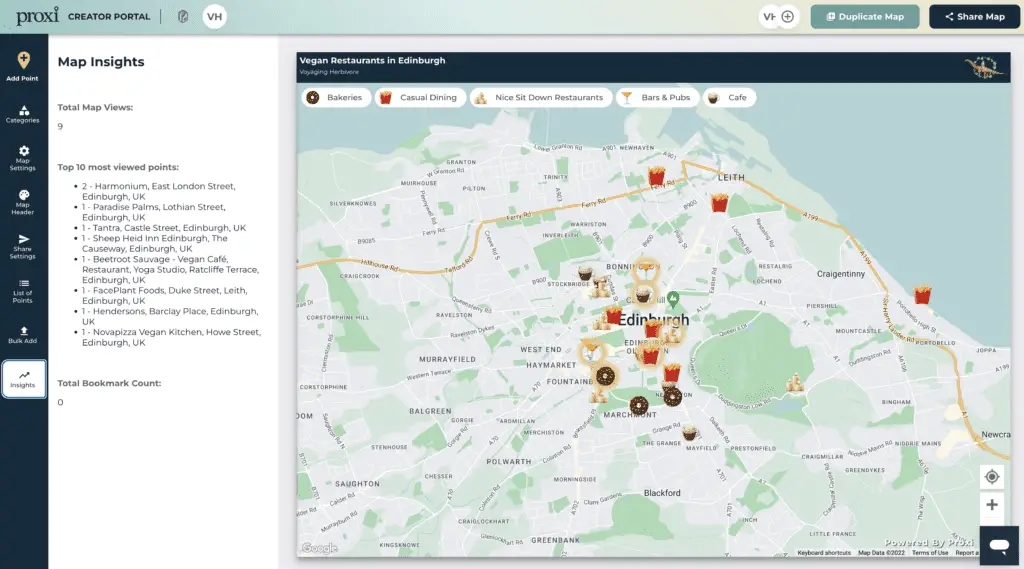
Task: Click the Google logo on map
Action: pos(320,548)
